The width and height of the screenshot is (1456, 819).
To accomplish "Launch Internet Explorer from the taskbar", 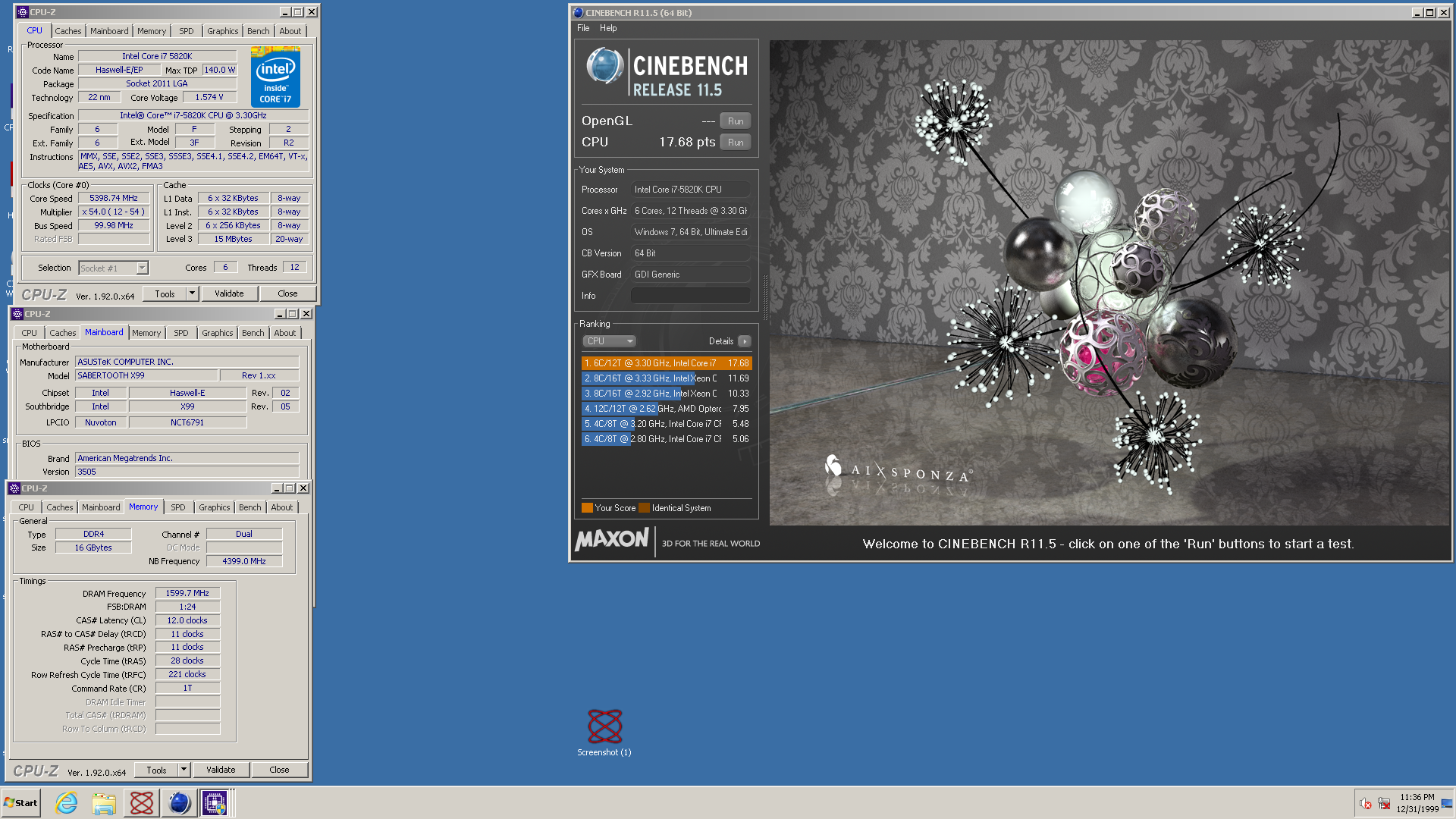I will coord(66,802).
